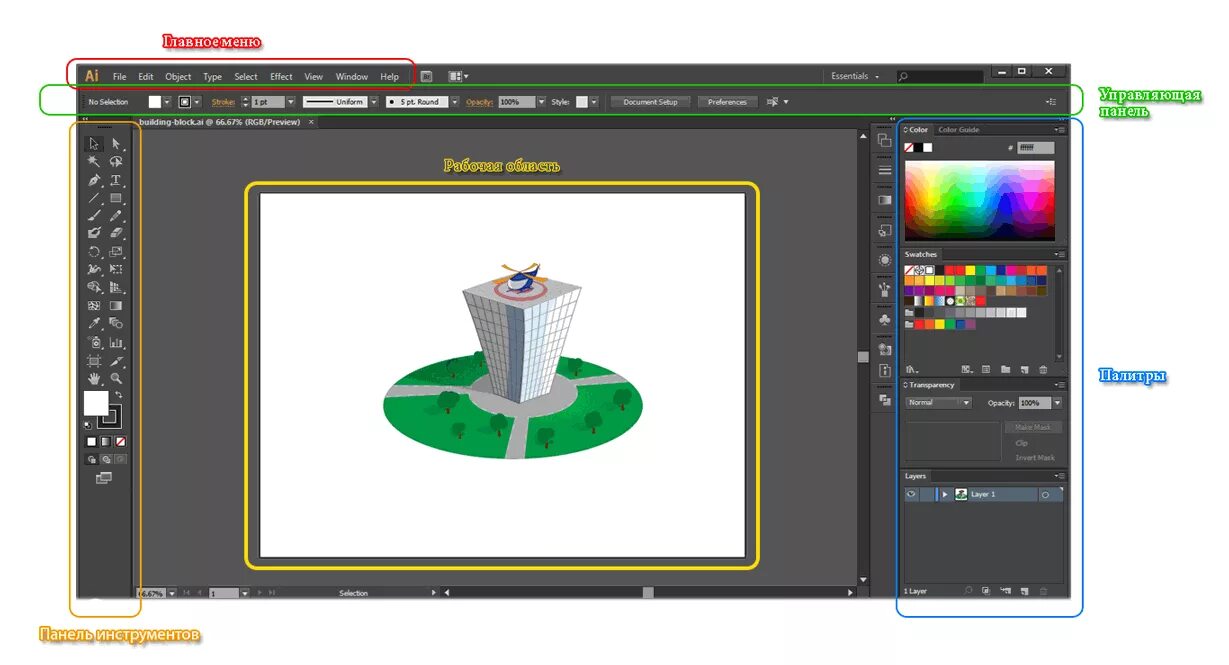This screenshot has height=665, width=1229.
Task: Set paint mode to solid Color
Action: pyautogui.click(x=91, y=440)
